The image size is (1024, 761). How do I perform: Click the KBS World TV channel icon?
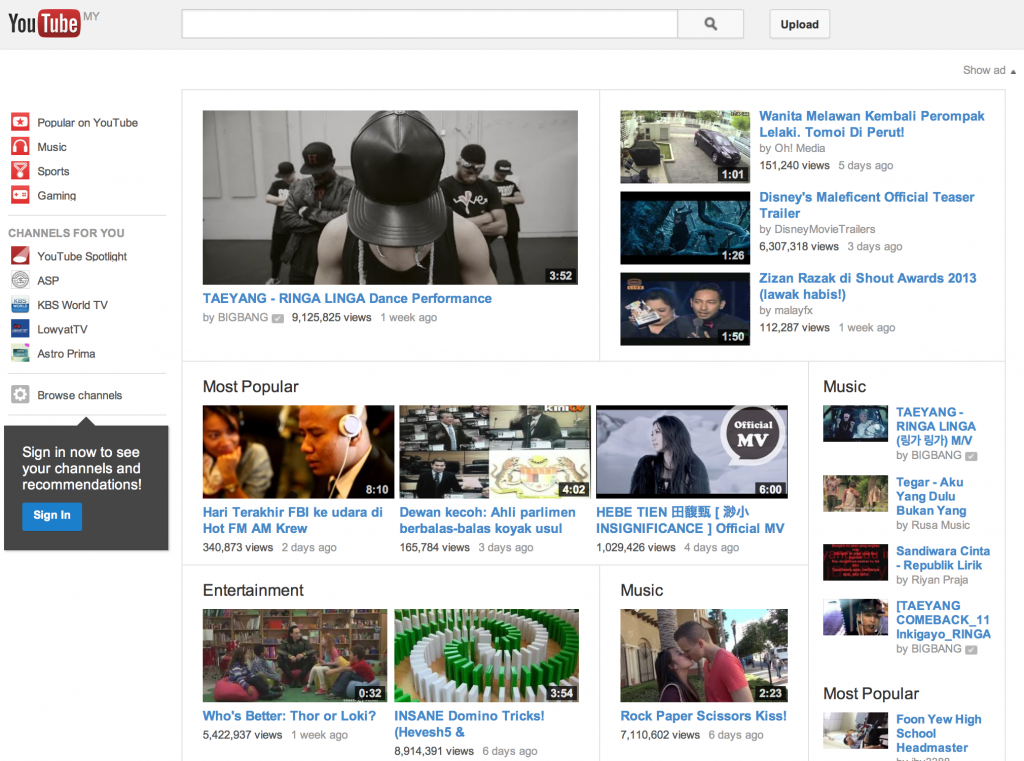[20, 304]
